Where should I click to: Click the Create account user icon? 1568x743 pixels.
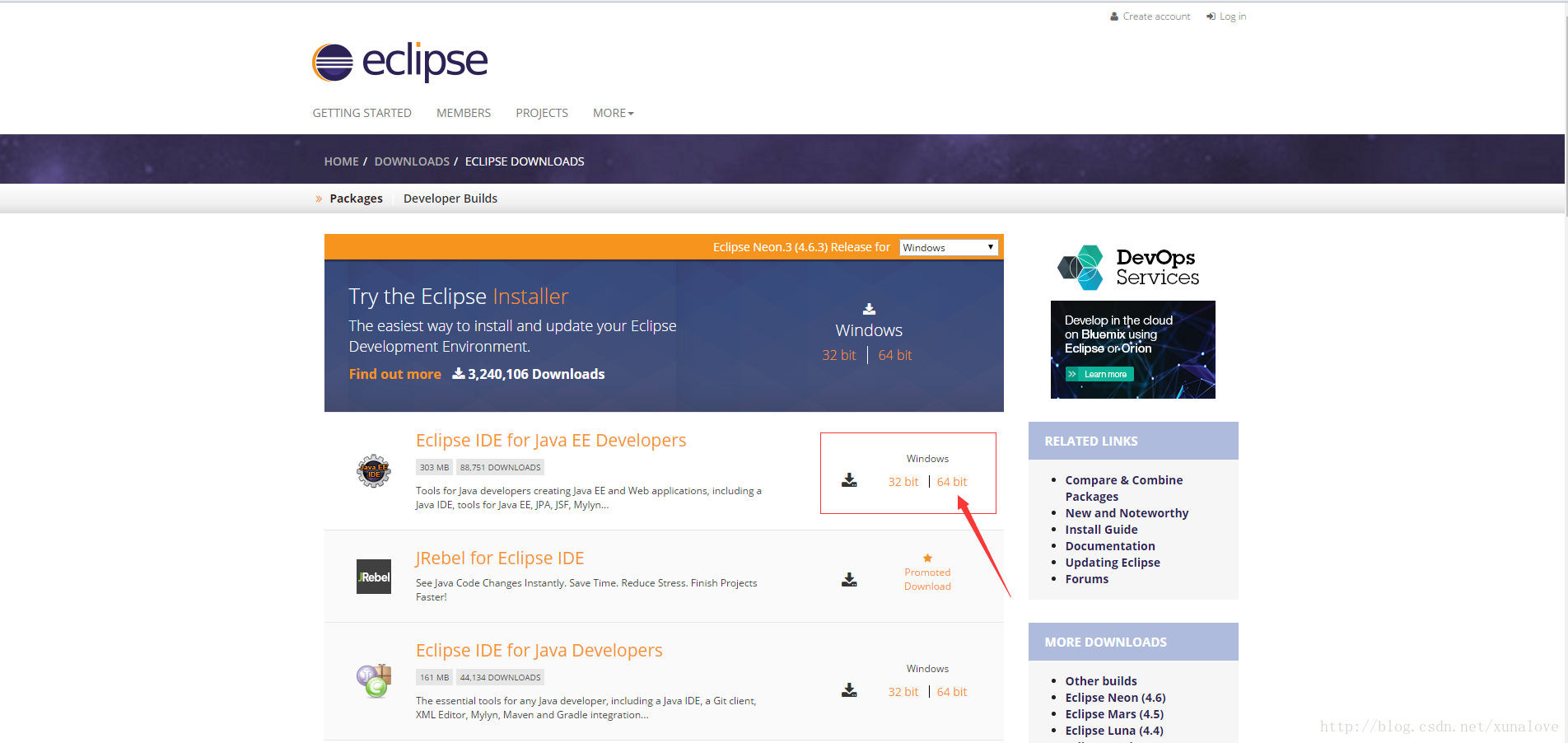click(x=1114, y=16)
